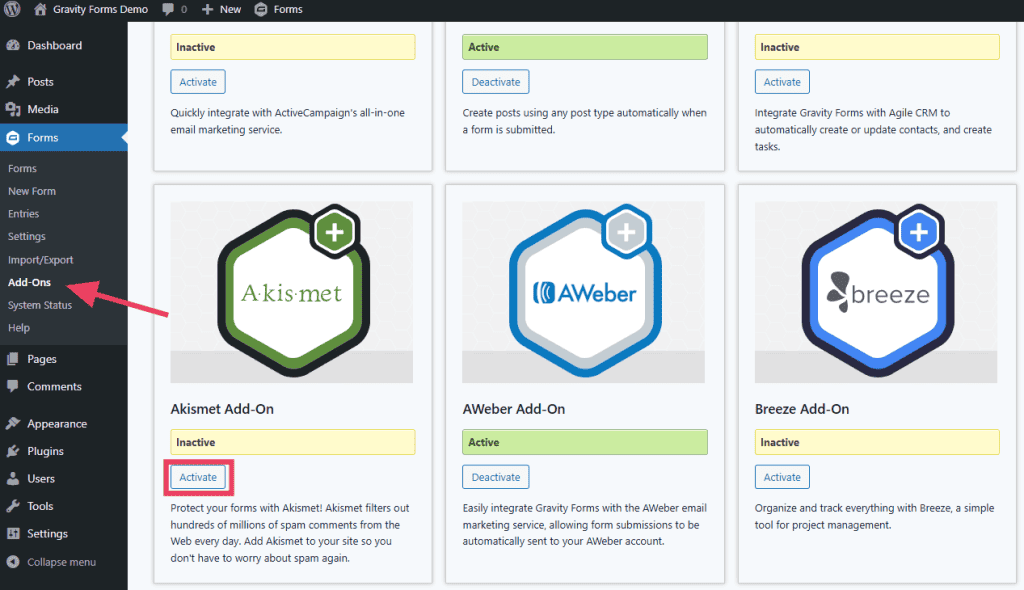Click the Inactive status above Agile CRM description
This screenshot has width=1024, height=590.
pyautogui.click(x=877, y=47)
